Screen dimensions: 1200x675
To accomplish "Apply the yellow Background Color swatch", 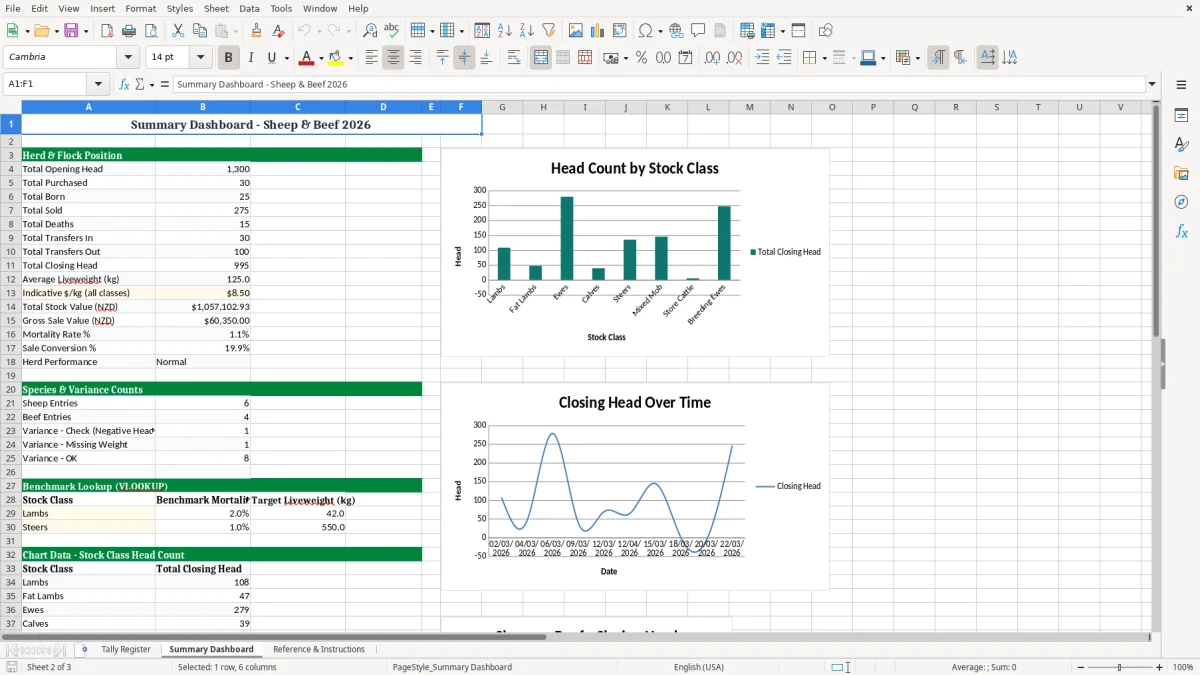I will point(336,58).
